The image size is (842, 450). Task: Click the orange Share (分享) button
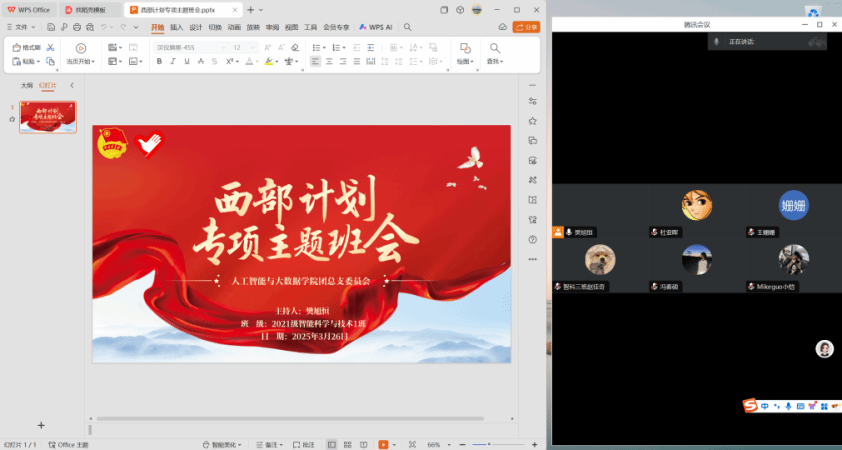pyautogui.click(x=526, y=27)
